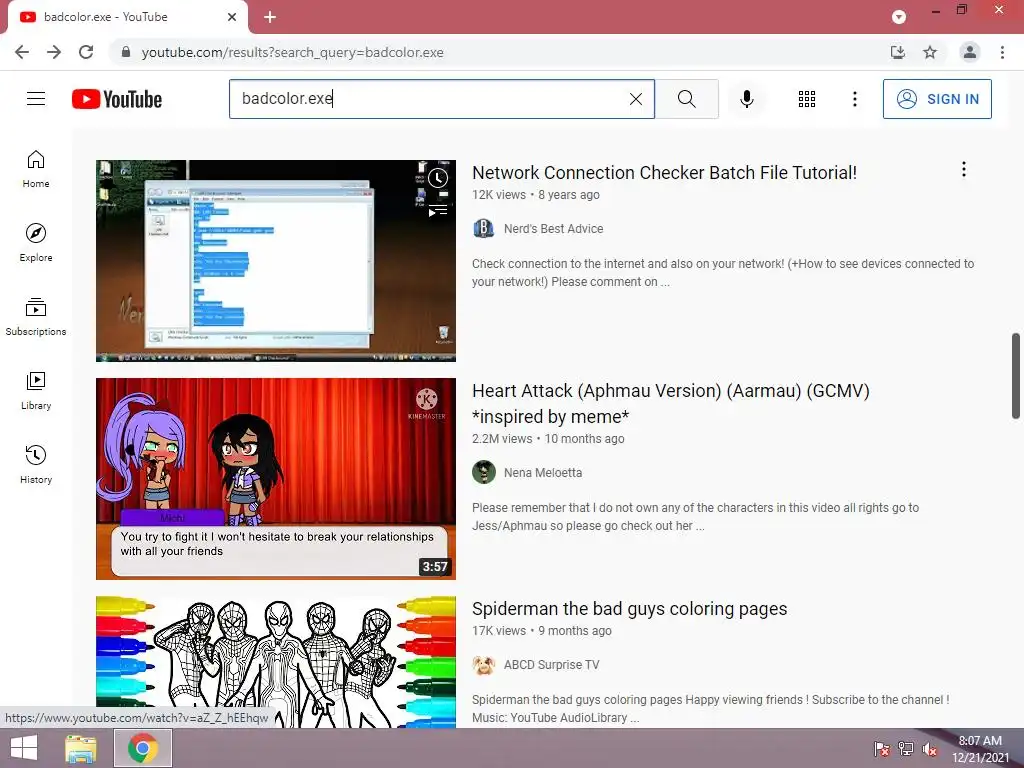
Task: Click the Chrome taskbar icon
Action: coord(143,748)
